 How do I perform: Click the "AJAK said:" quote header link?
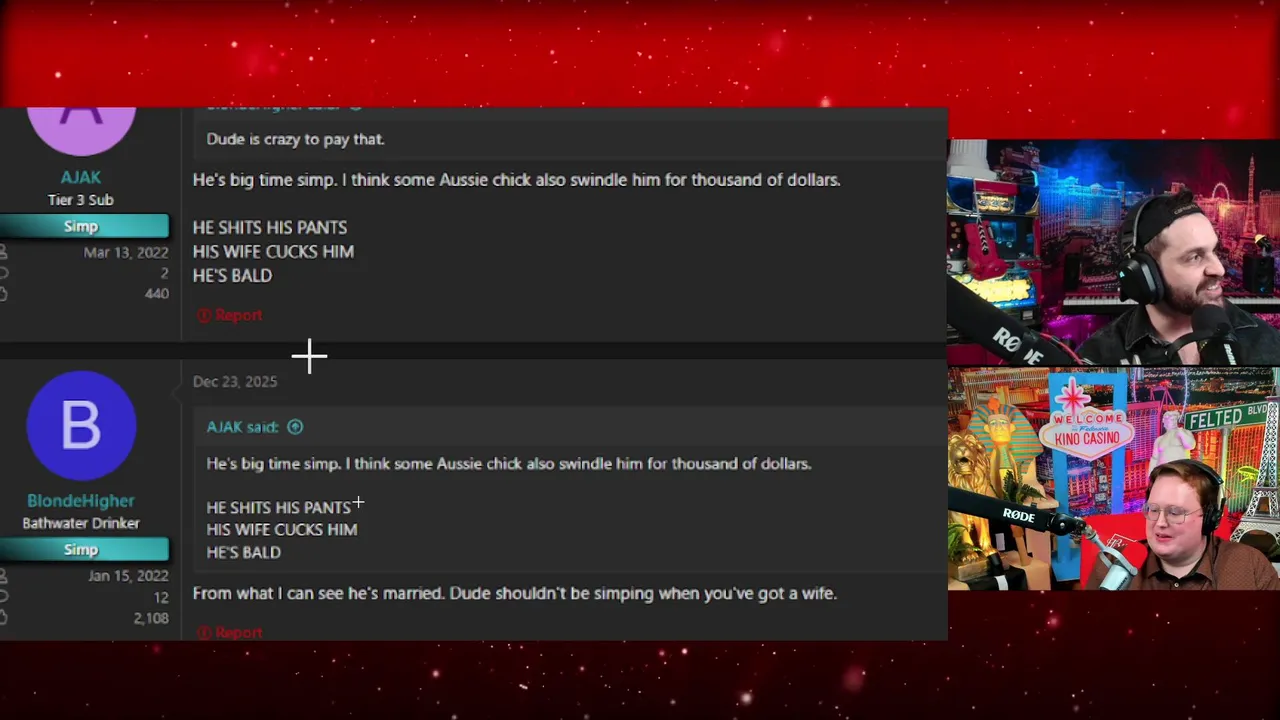coord(243,427)
